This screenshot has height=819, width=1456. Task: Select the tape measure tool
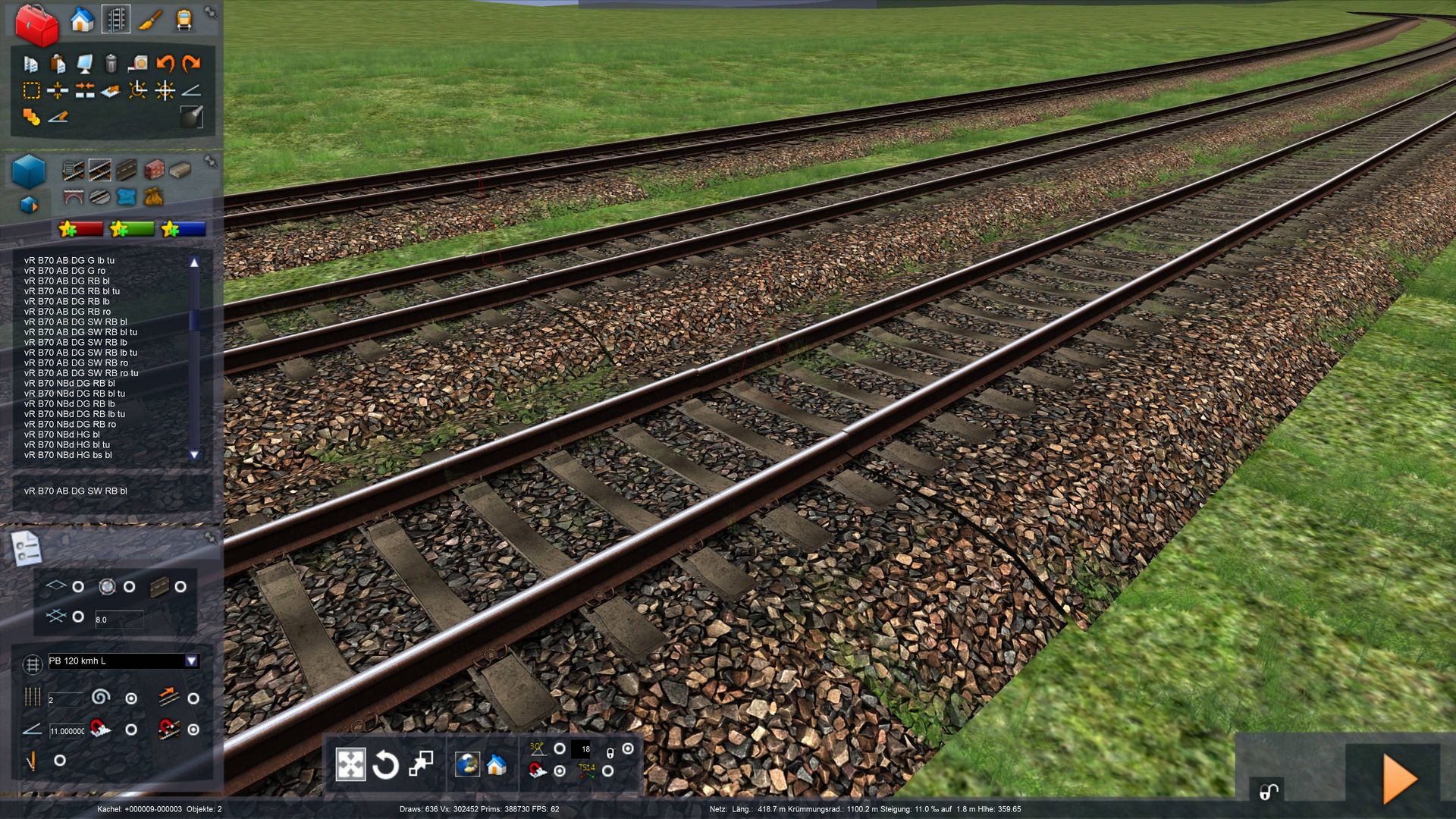(138, 63)
